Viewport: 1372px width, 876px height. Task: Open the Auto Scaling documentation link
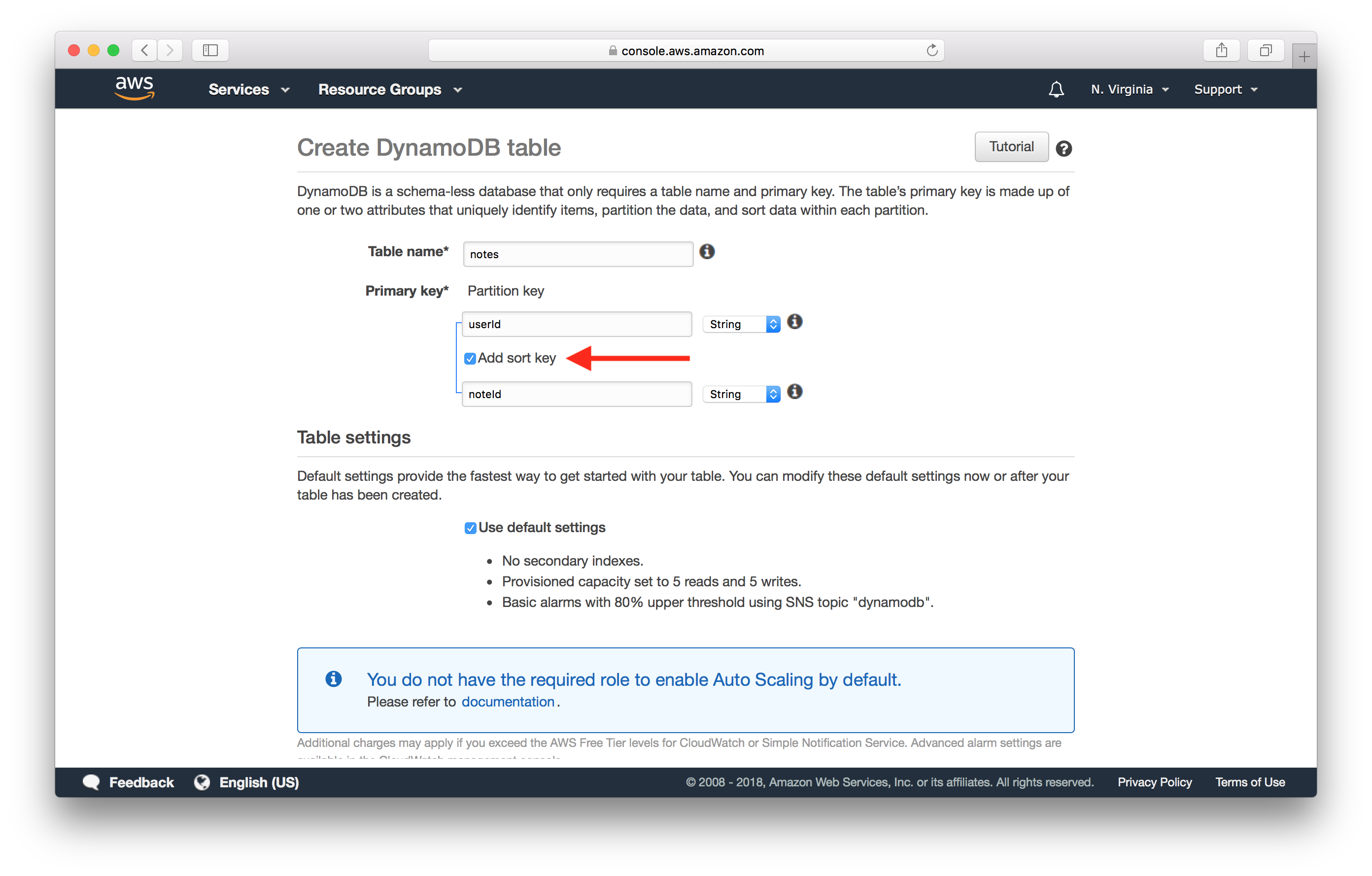point(508,702)
